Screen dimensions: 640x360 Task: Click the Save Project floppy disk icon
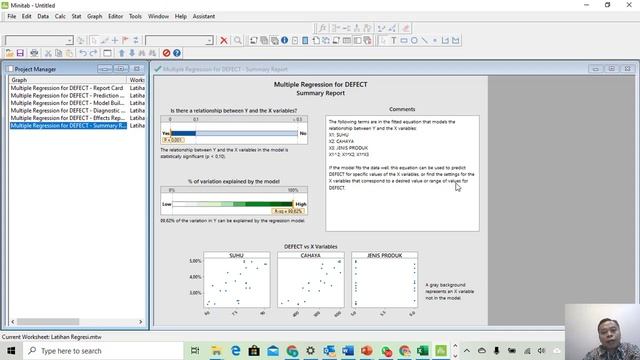(x=20, y=53)
